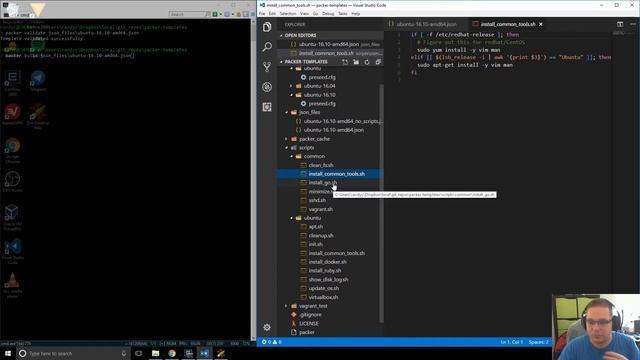This screenshot has height=360, width=640.
Task: Expand the packer_cache folder
Action: tap(314, 139)
